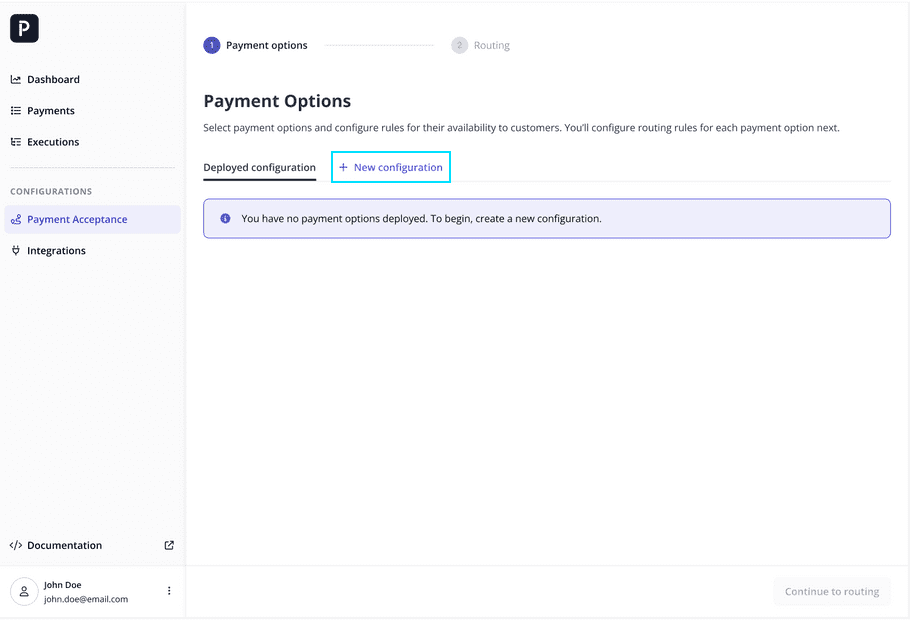Switch to Deployed configuration tab
910x620 pixels.
point(259,168)
